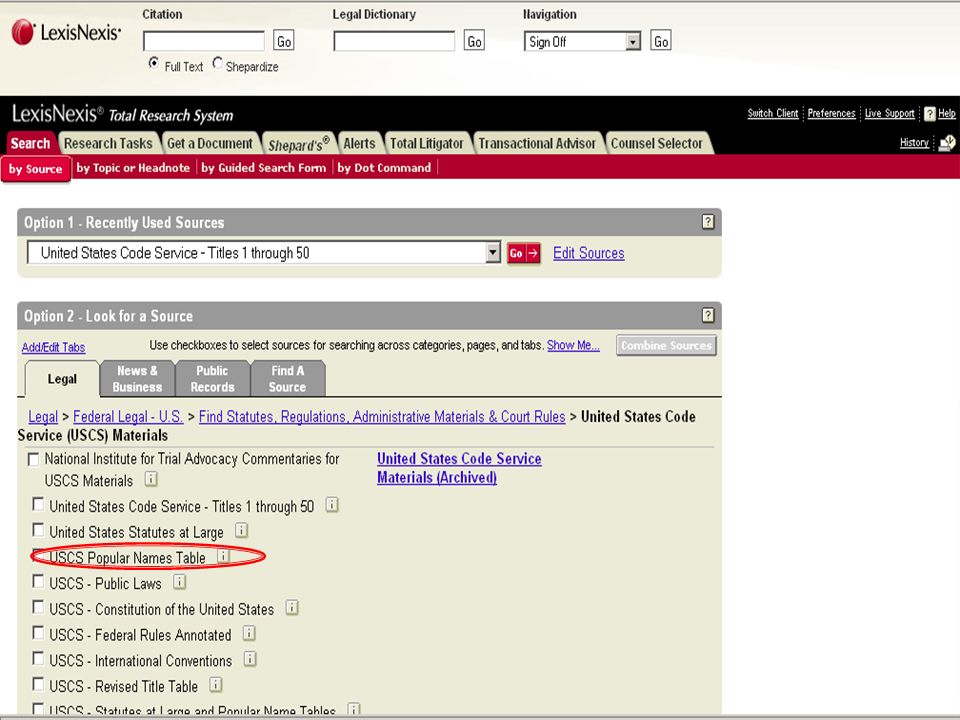
Task: Click the Option 2 help question mark icon
Action: [x=708, y=315]
